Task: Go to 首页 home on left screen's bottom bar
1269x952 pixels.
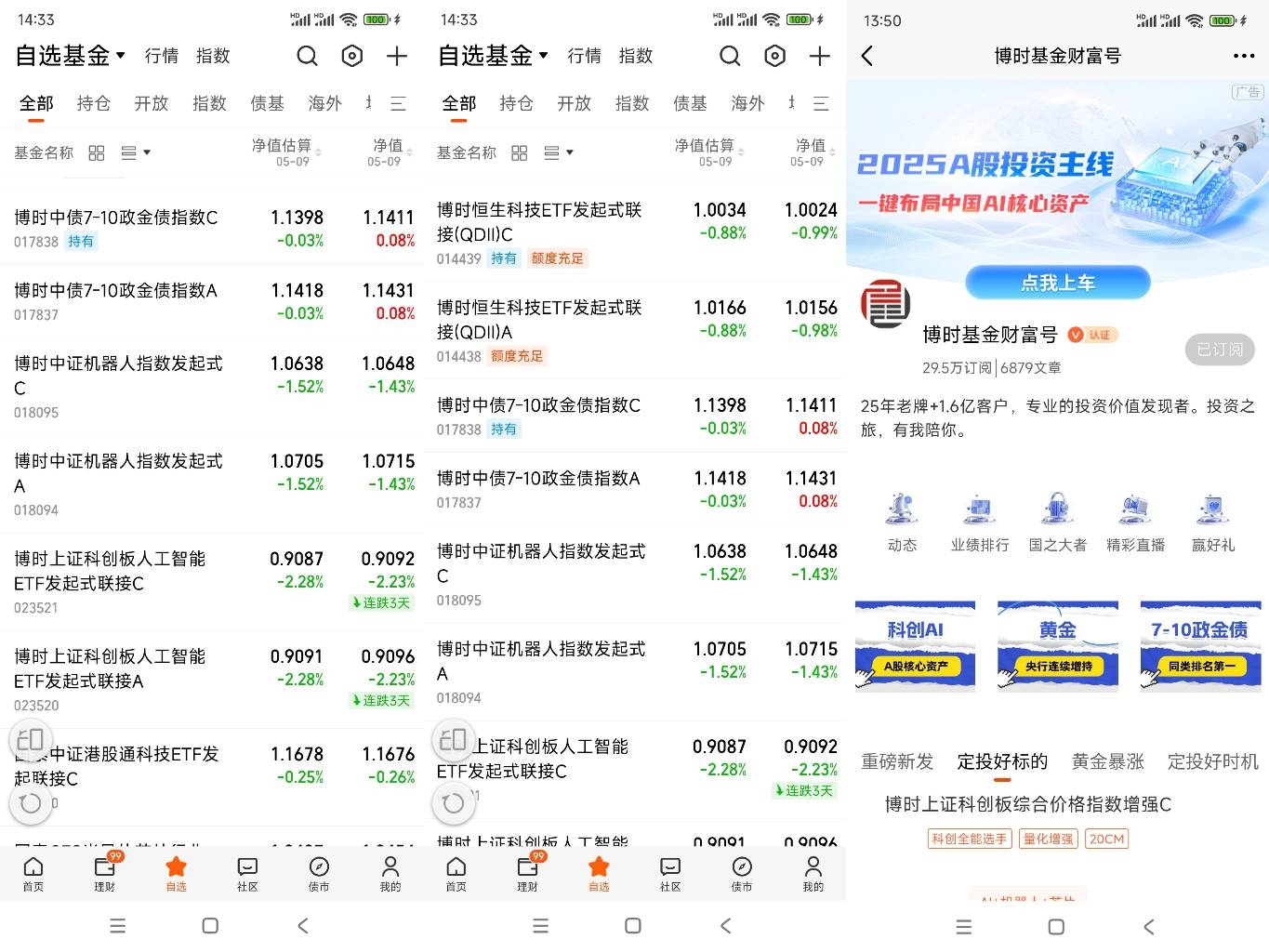Action: [33, 874]
